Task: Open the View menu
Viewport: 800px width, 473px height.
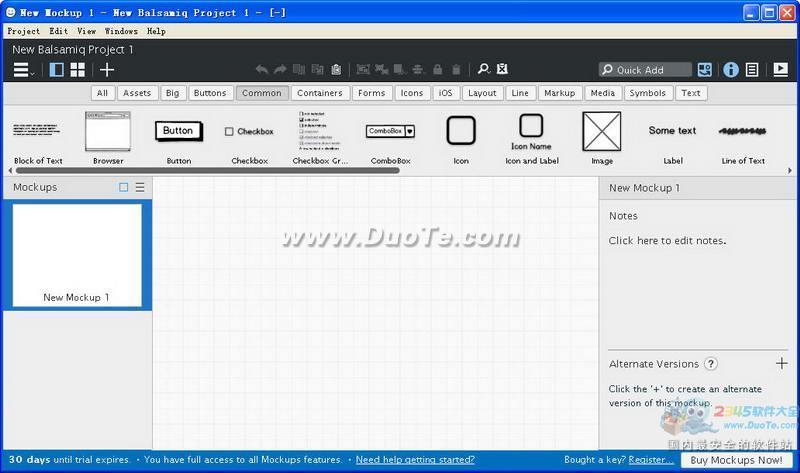Action: click(87, 31)
